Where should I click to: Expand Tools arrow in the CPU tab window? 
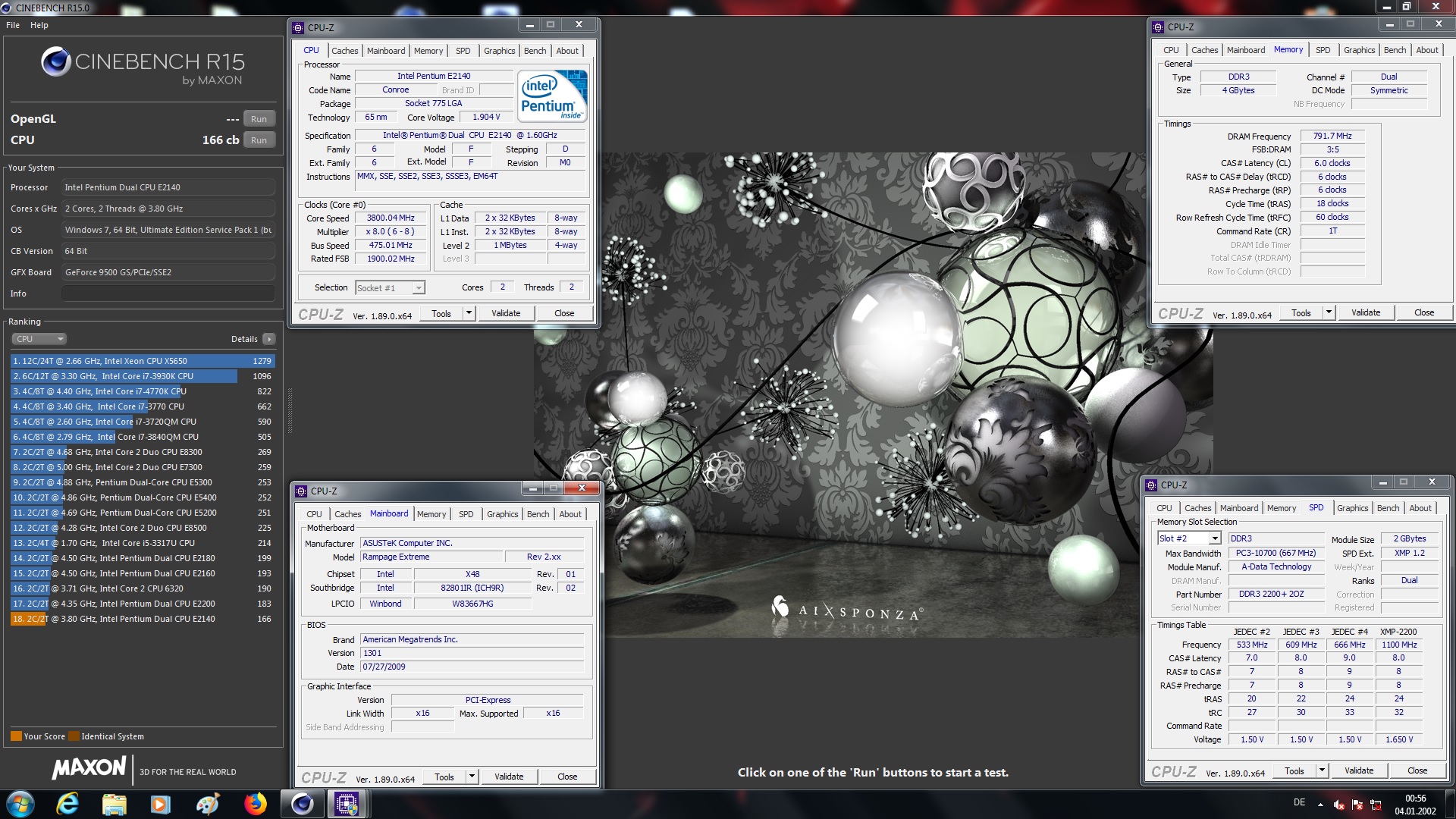(469, 313)
